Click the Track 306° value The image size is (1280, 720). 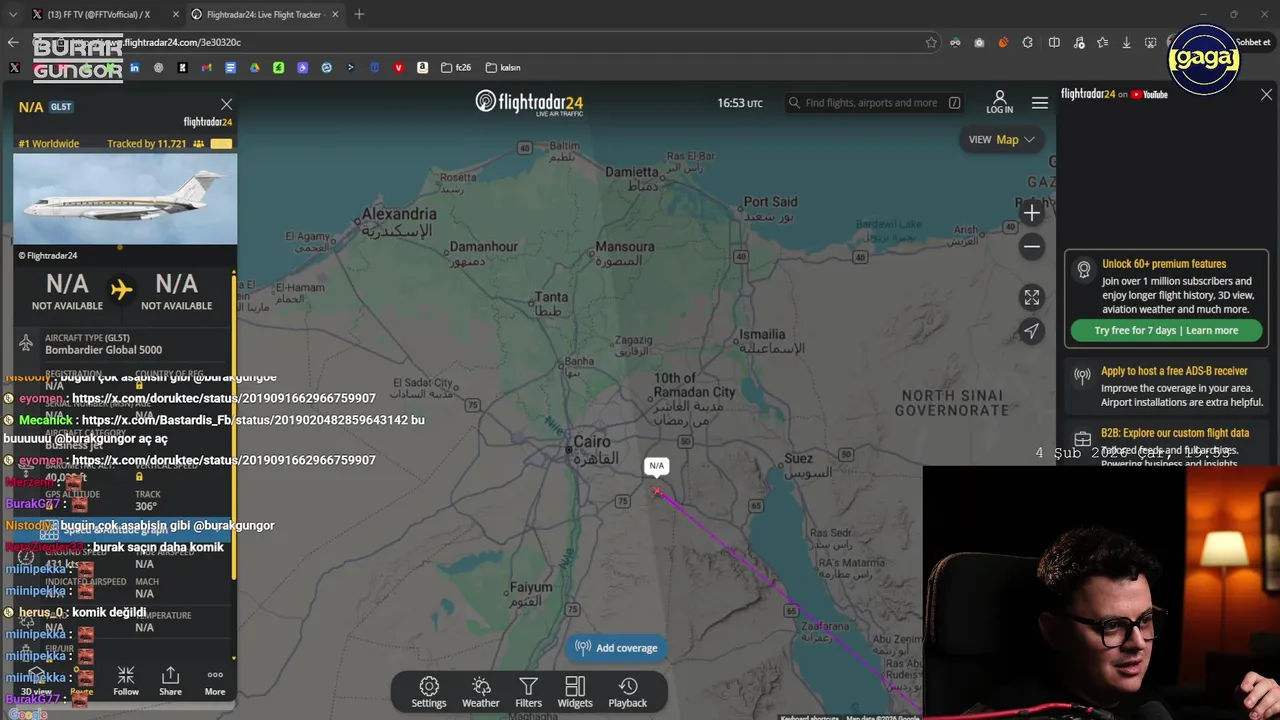[x=147, y=507]
